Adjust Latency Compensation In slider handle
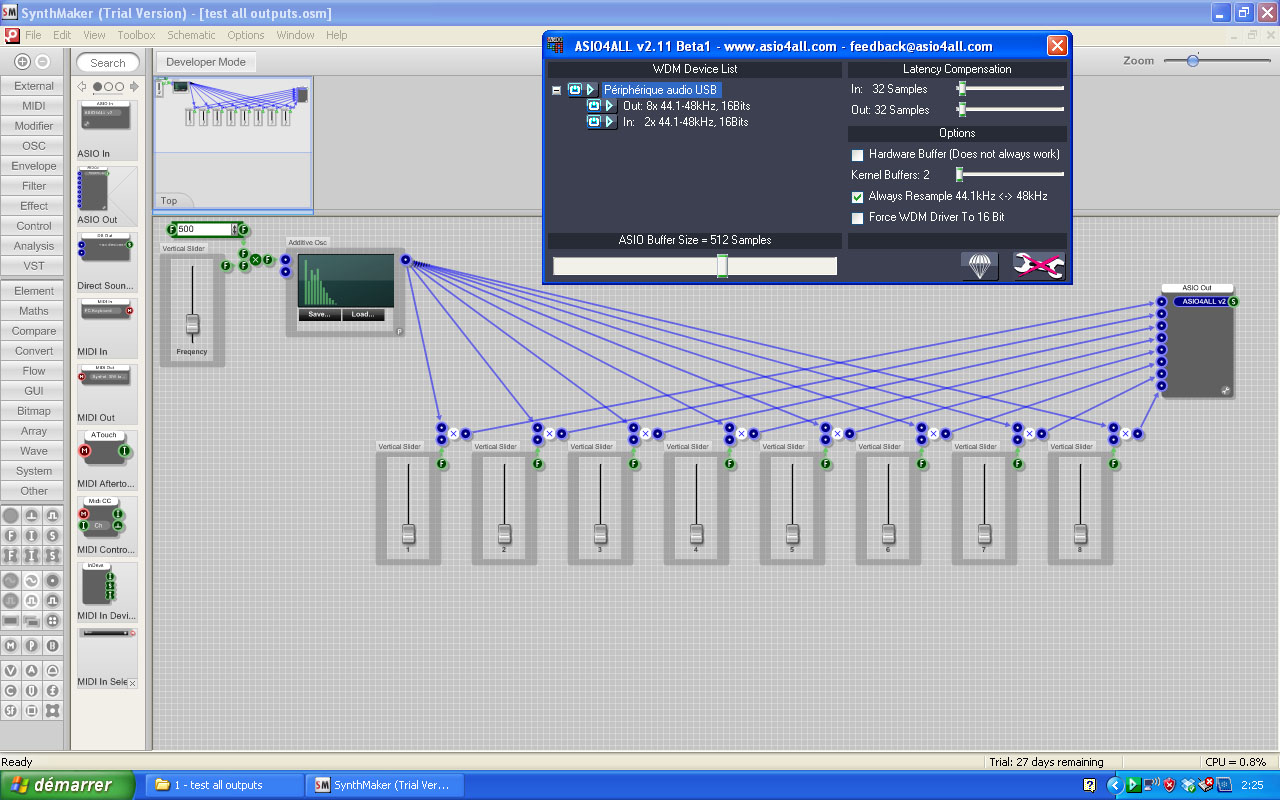The width and height of the screenshot is (1280, 800). click(x=961, y=89)
